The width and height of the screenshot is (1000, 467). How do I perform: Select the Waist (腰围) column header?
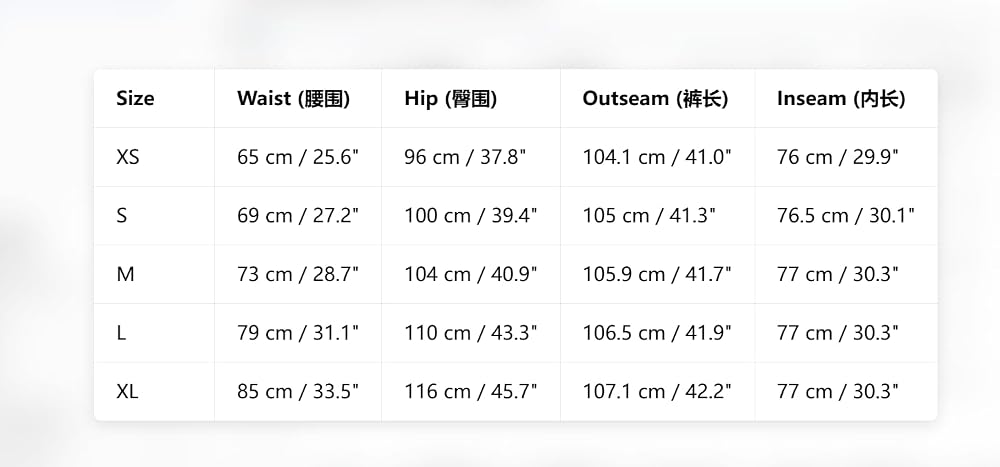pyautogui.click(x=293, y=98)
